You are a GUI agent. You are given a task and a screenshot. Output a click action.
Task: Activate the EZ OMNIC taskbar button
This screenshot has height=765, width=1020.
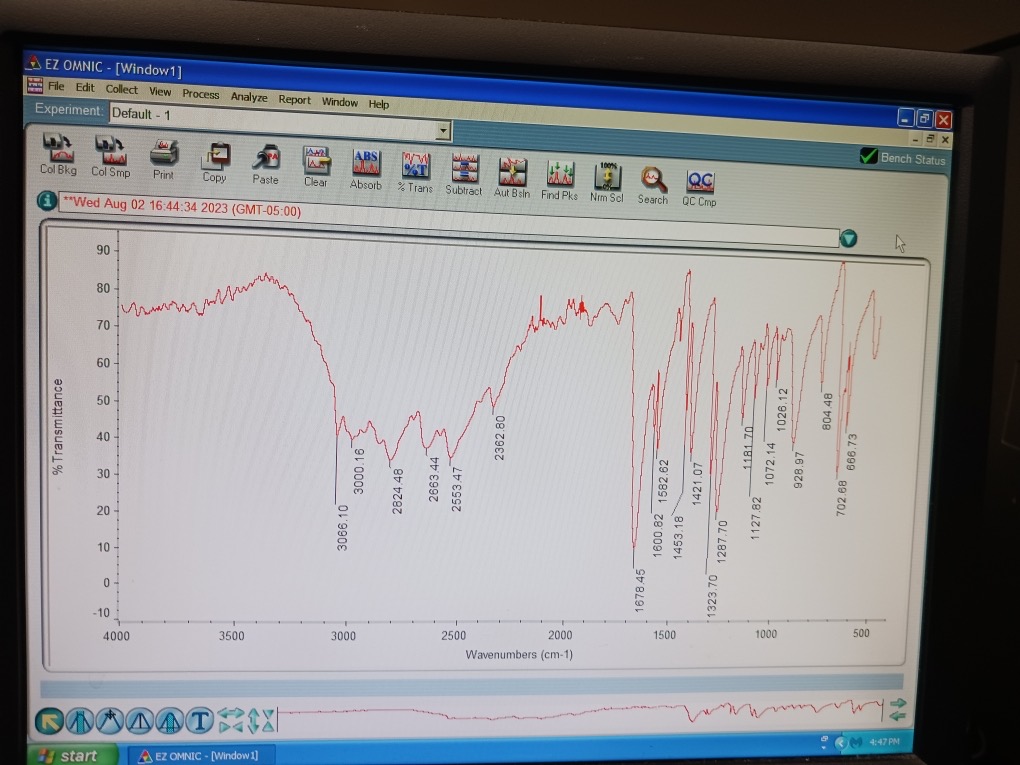tap(200, 755)
